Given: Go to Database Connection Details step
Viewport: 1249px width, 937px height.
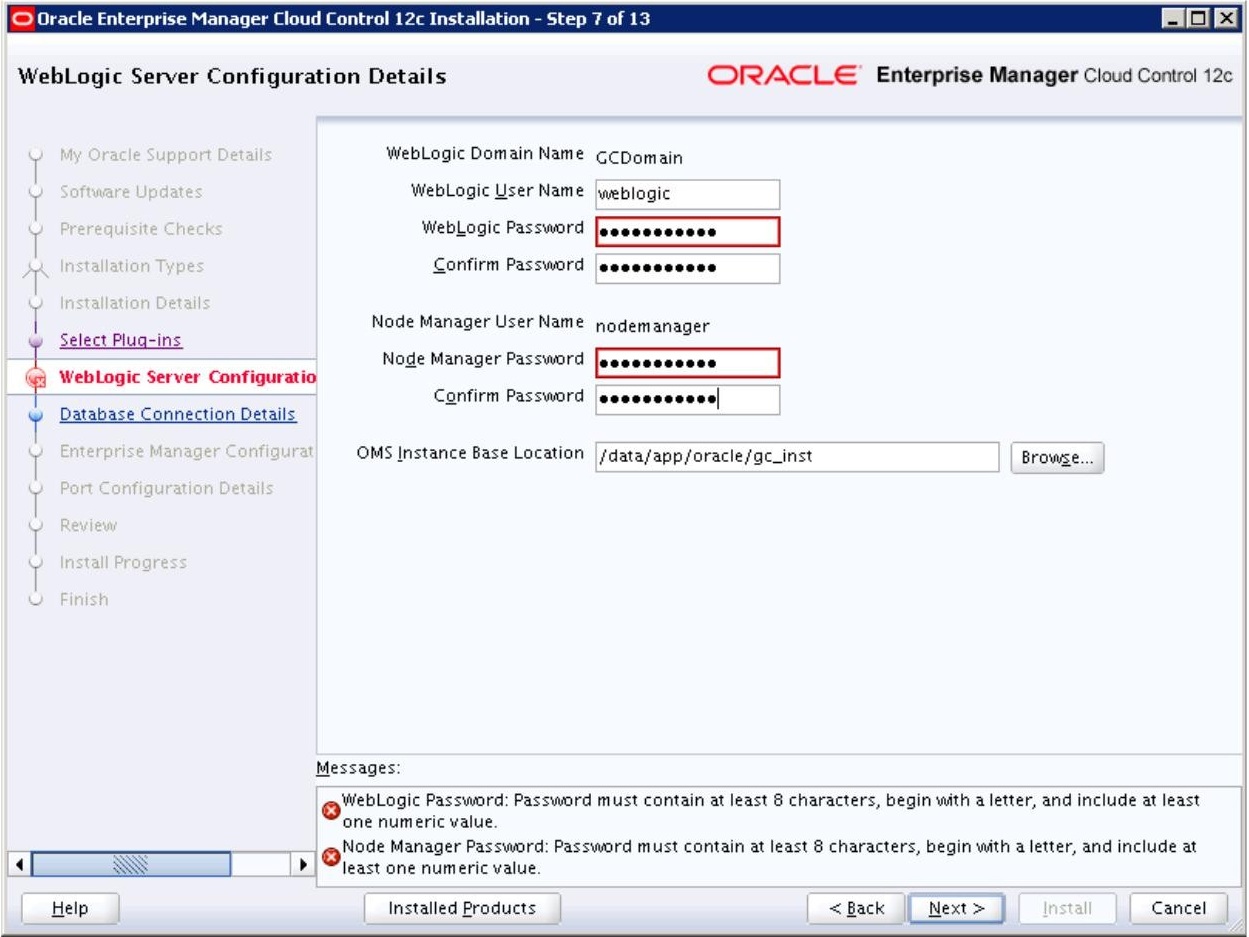Looking at the screenshot, I should coord(178,414).
